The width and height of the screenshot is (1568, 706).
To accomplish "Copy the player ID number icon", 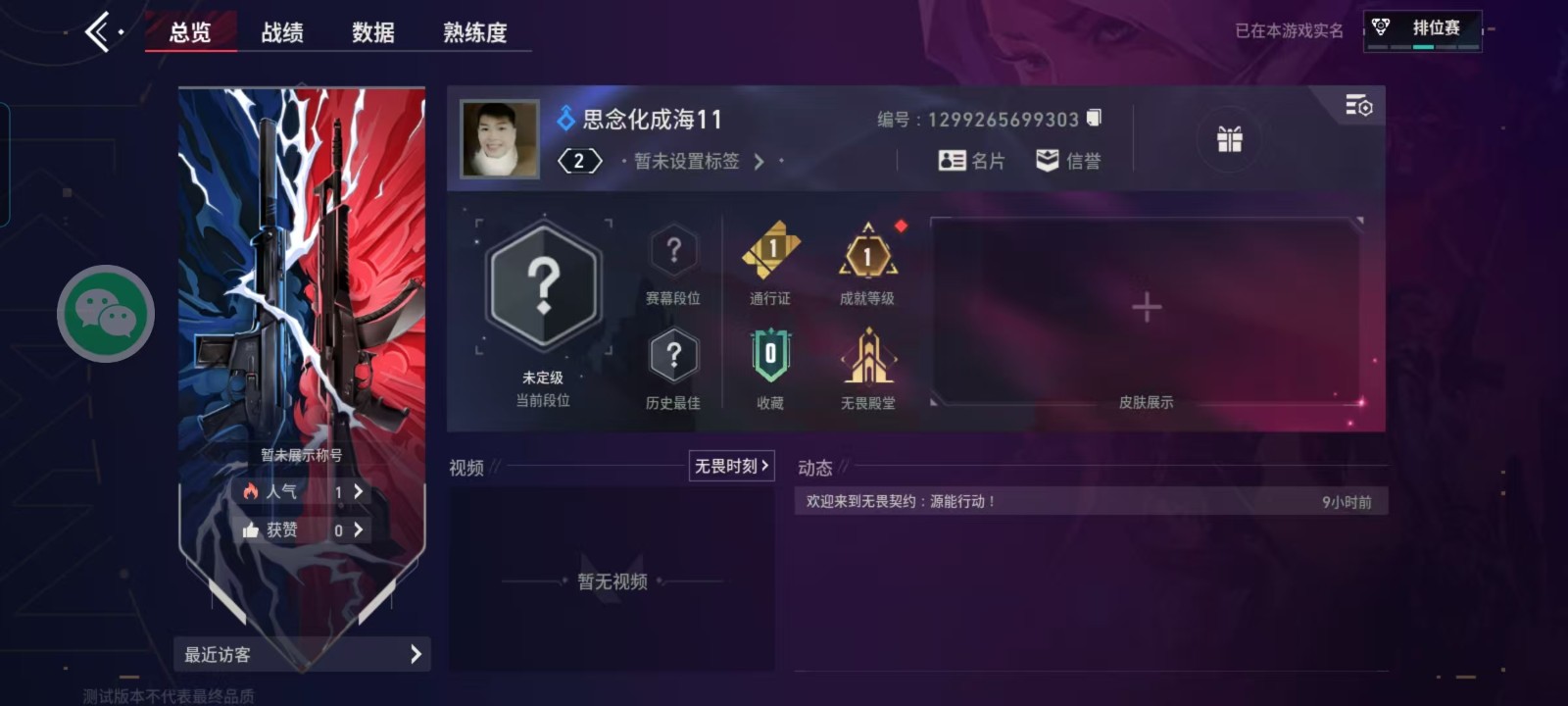I will pyautogui.click(x=1094, y=118).
